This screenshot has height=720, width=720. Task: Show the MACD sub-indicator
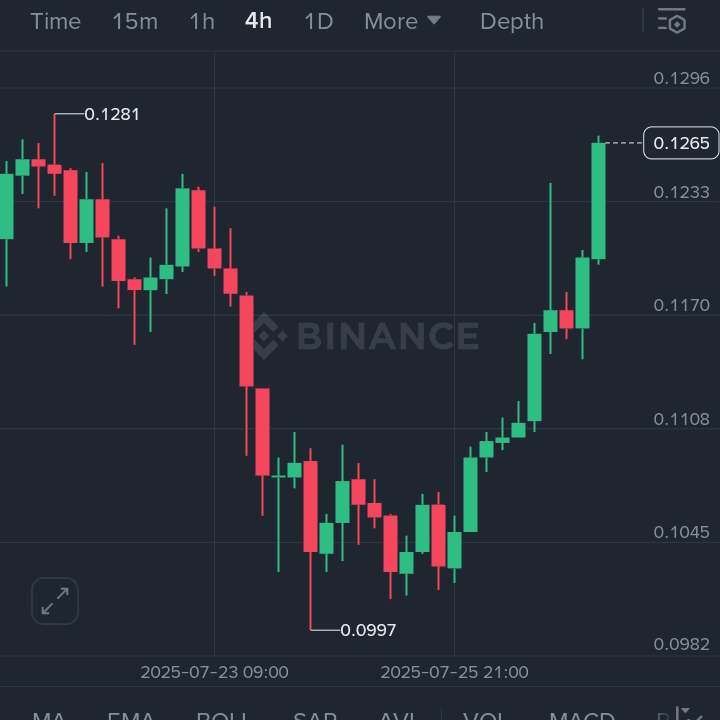[x=582, y=714]
